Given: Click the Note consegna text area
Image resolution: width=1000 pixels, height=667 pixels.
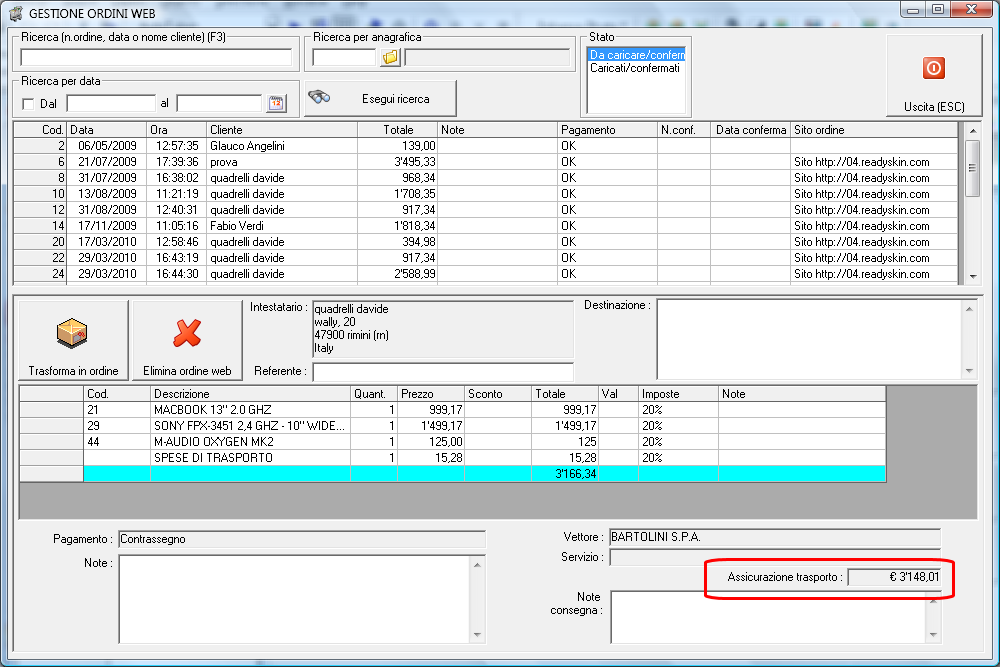Looking at the screenshot, I should pyautogui.click(x=767, y=616).
